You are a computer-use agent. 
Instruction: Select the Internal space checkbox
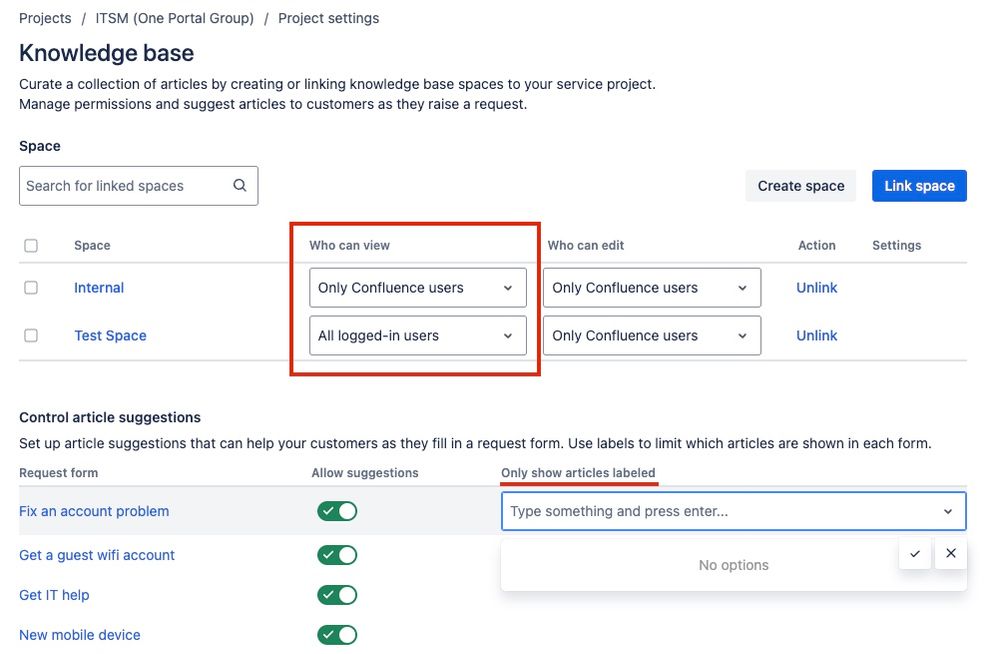(31, 287)
